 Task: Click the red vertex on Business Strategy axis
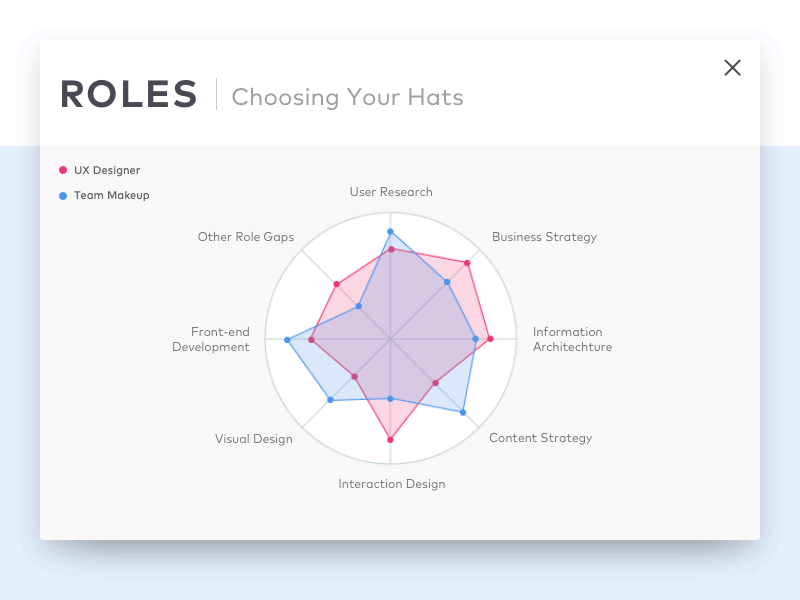point(466,263)
